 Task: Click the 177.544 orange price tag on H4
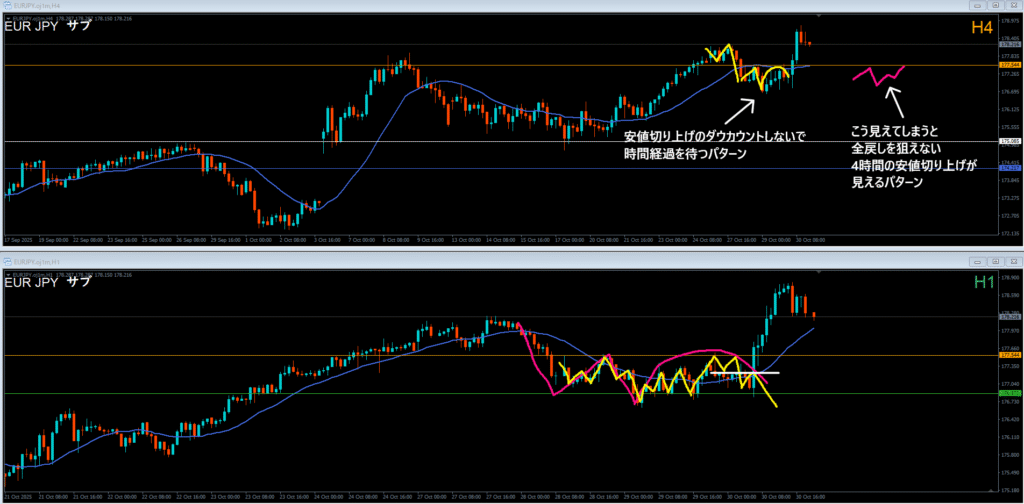pyautogui.click(x=1008, y=65)
